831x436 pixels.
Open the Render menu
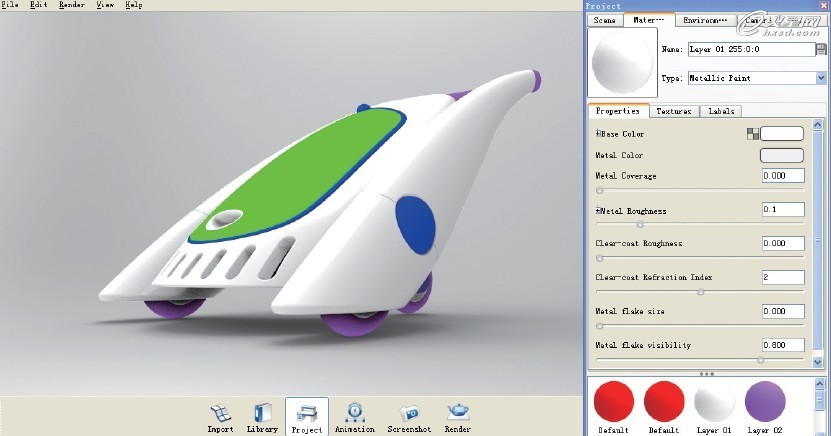[x=72, y=5]
